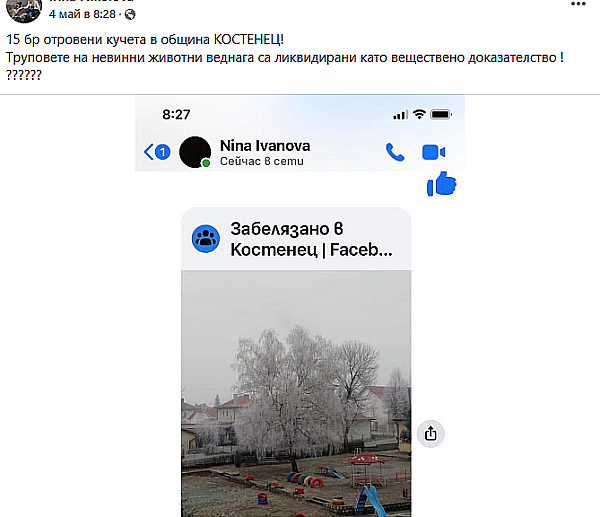Click the battery indicator in phone bar
This screenshot has width=600, height=517.
click(x=441, y=114)
